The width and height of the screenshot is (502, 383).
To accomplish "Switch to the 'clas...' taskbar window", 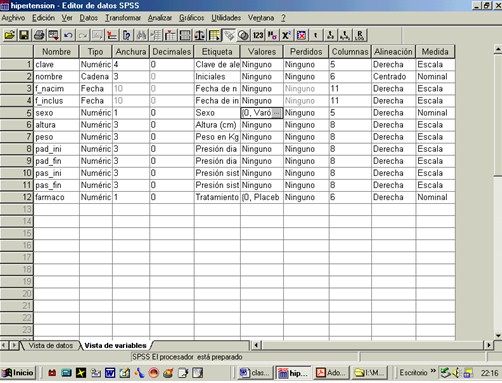I will [256, 373].
